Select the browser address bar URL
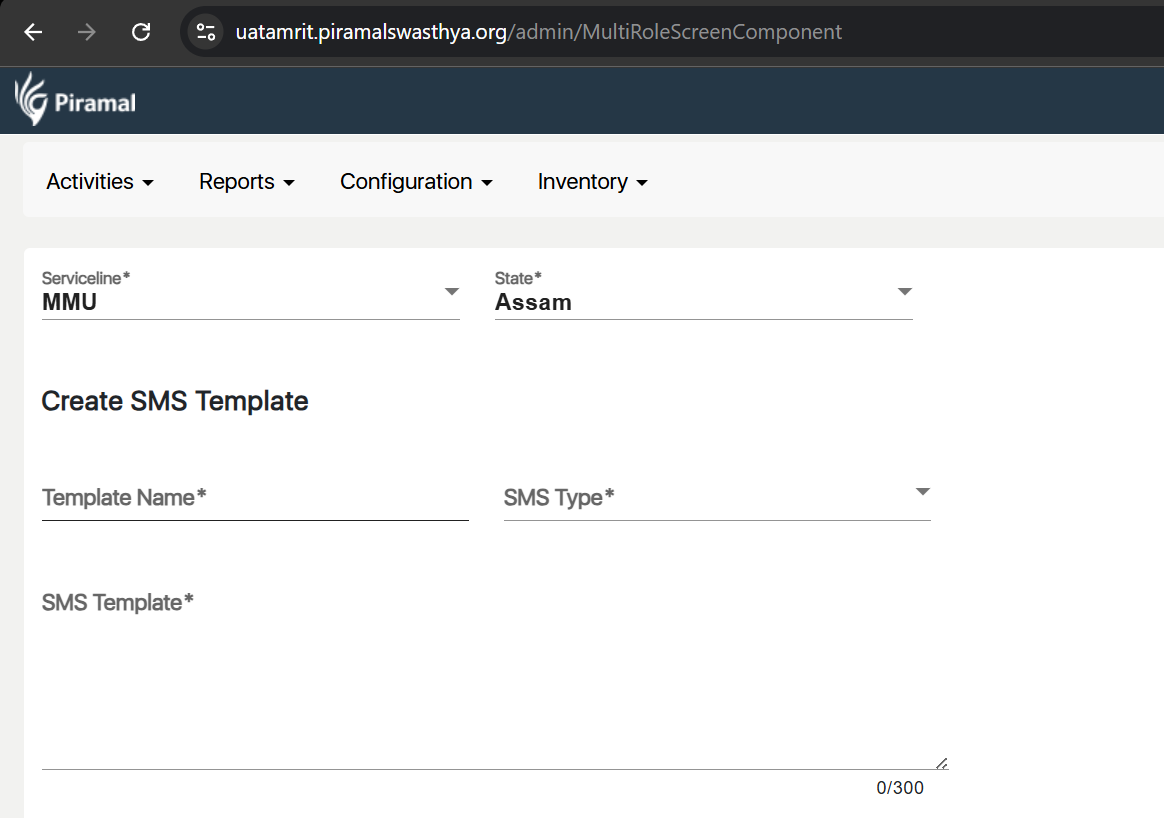This screenshot has width=1164, height=818. [x=538, y=32]
